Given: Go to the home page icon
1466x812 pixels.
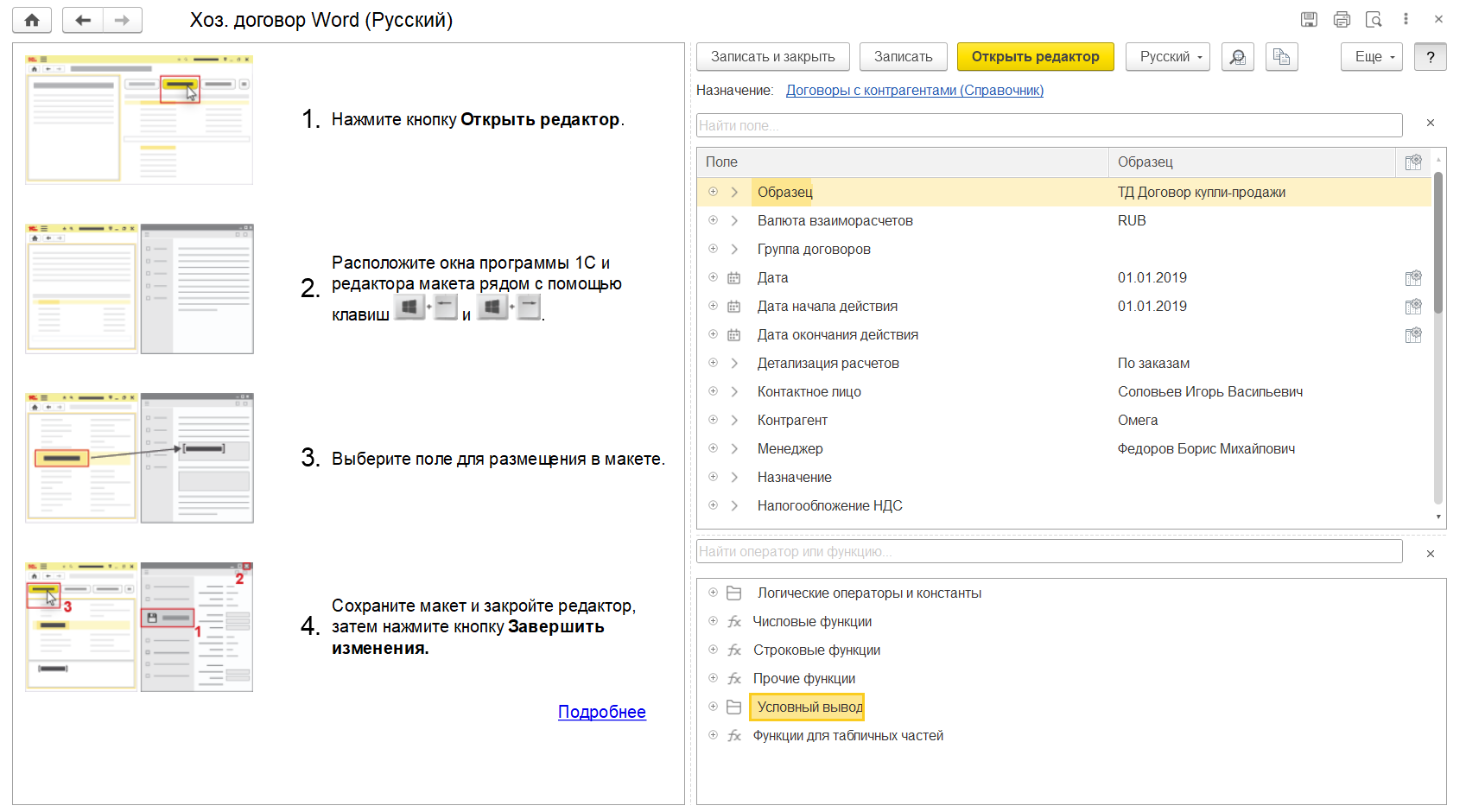Looking at the screenshot, I should coord(32,20).
